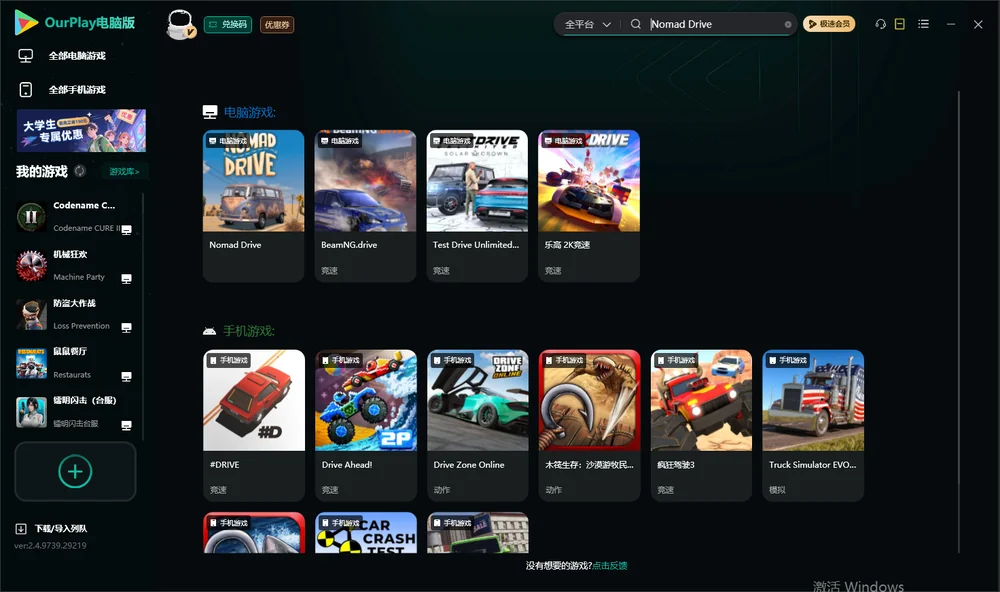Select 全部手机游戏 in the sidebar
Viewport: 1000px width, 592px height.
77,90
